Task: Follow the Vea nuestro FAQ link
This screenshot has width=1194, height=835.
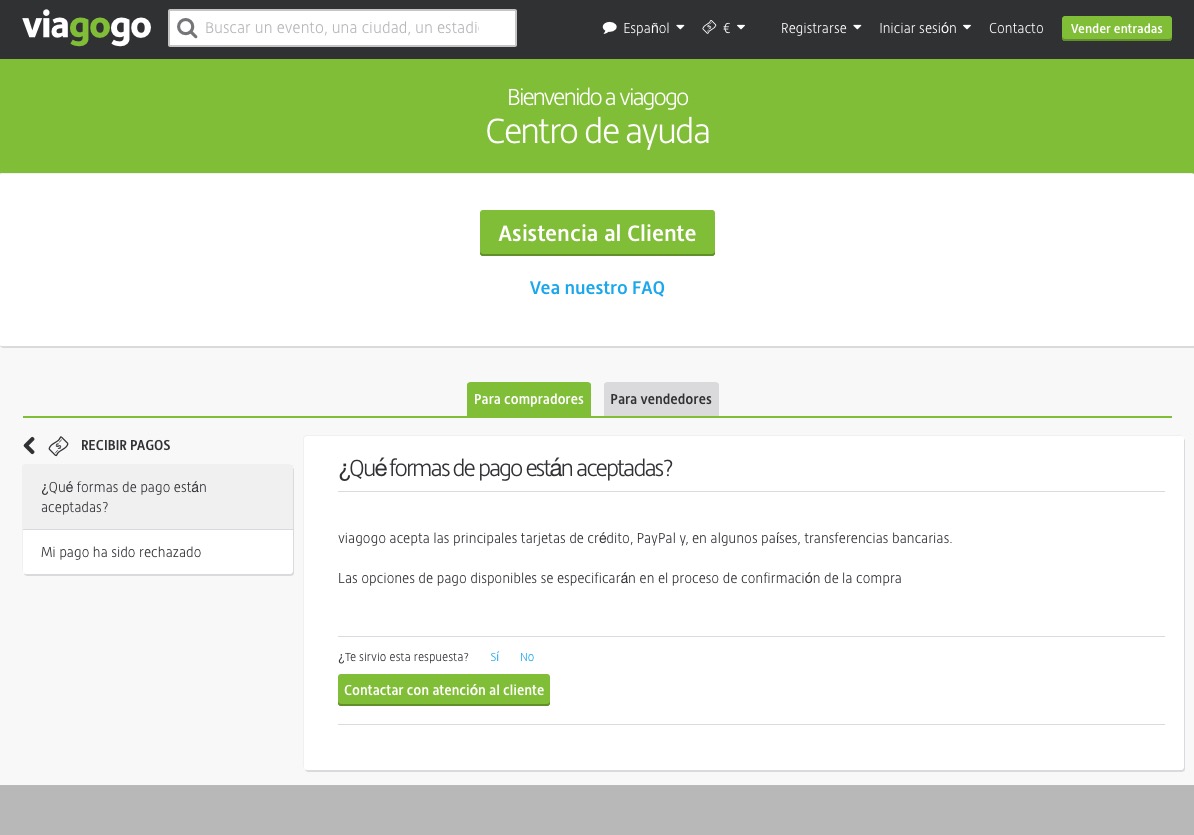Action: click(x=597, y=288)
